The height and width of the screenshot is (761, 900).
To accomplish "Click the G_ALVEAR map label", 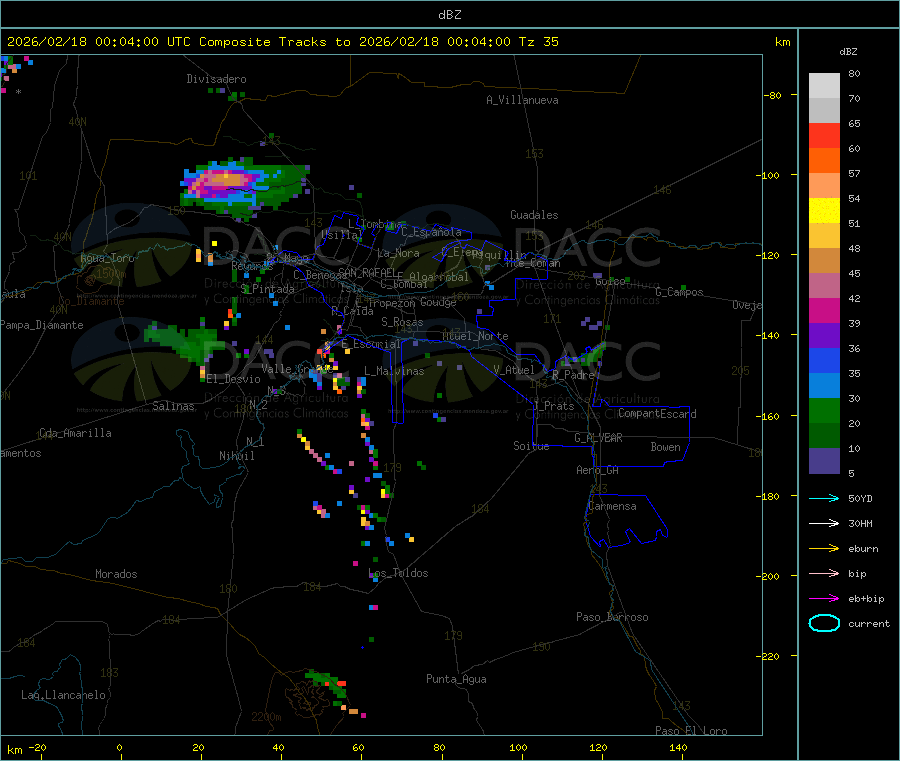I will (598, 438).
